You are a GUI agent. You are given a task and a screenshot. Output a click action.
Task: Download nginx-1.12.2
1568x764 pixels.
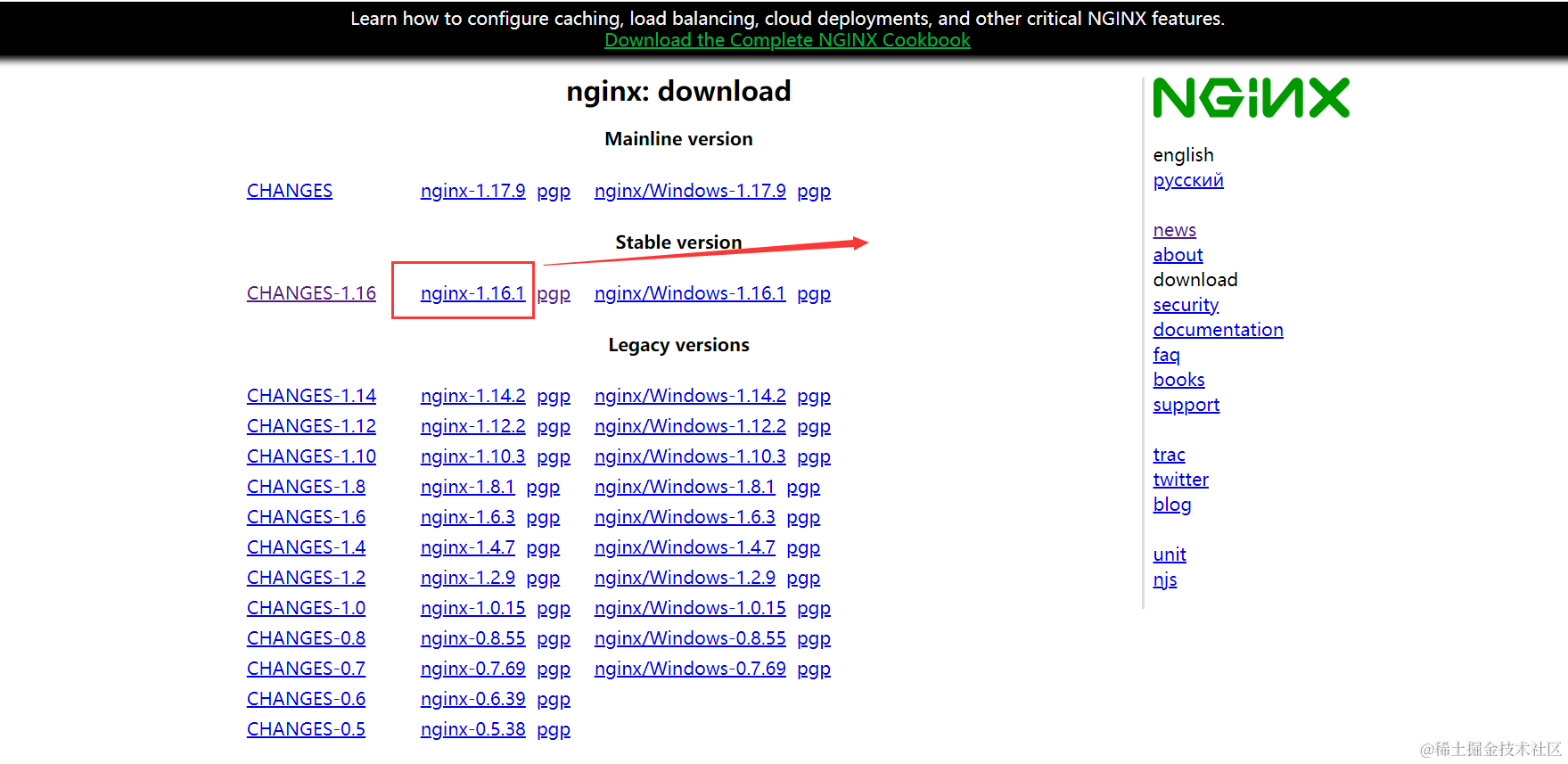473,426
